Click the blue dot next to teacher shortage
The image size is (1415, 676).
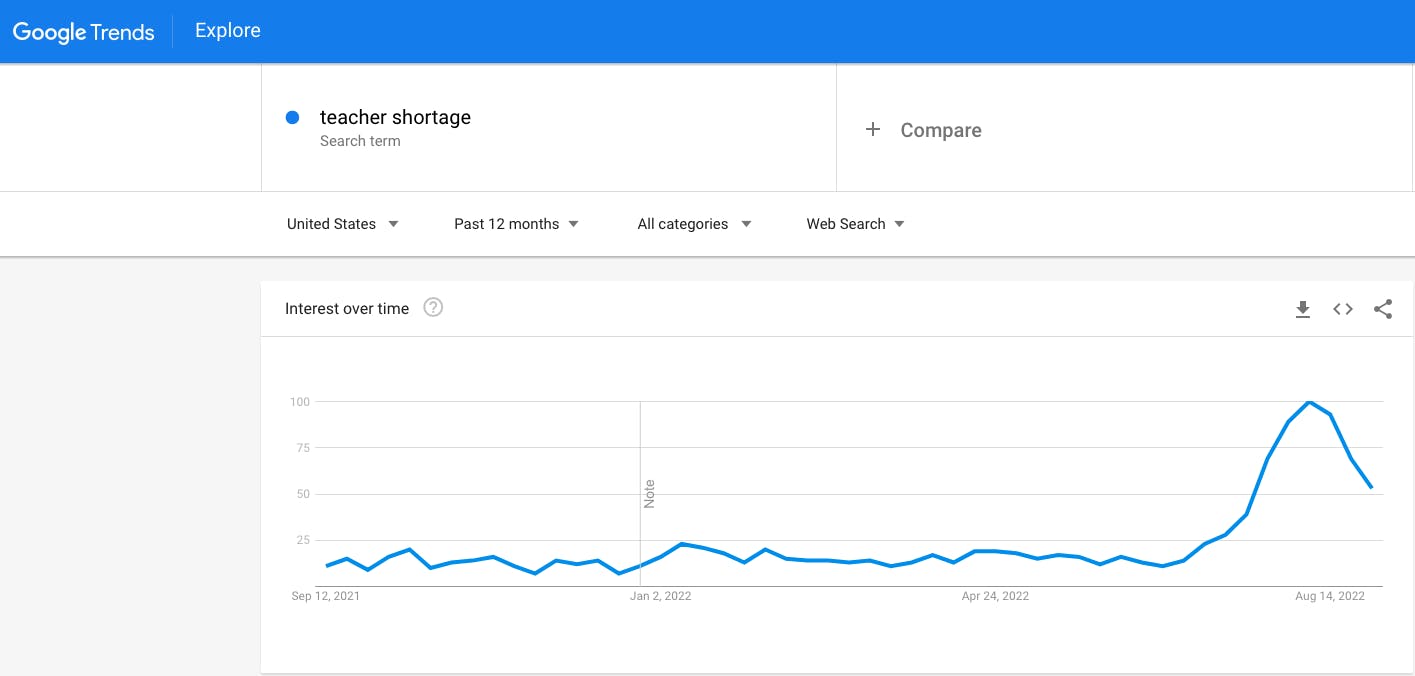[x=293, y=118]
